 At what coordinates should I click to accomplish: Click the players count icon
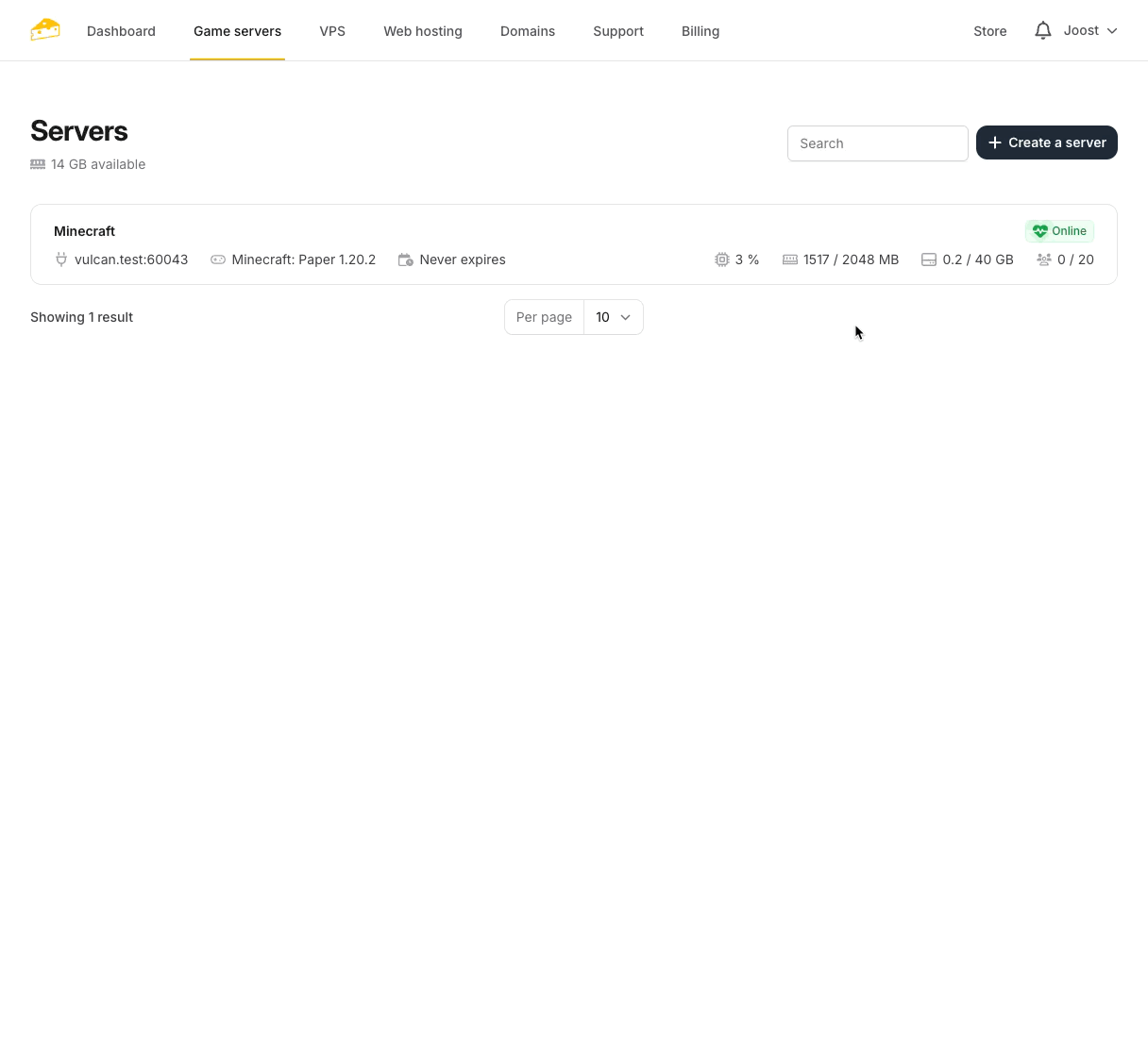click(x=1044, y=259)
